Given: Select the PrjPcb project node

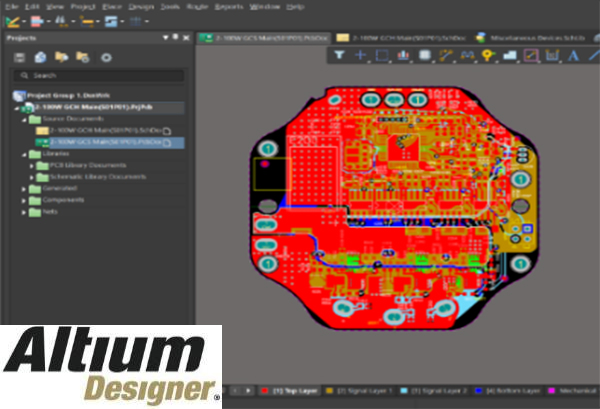Looking at the screenshot, I should pos(93,107).
